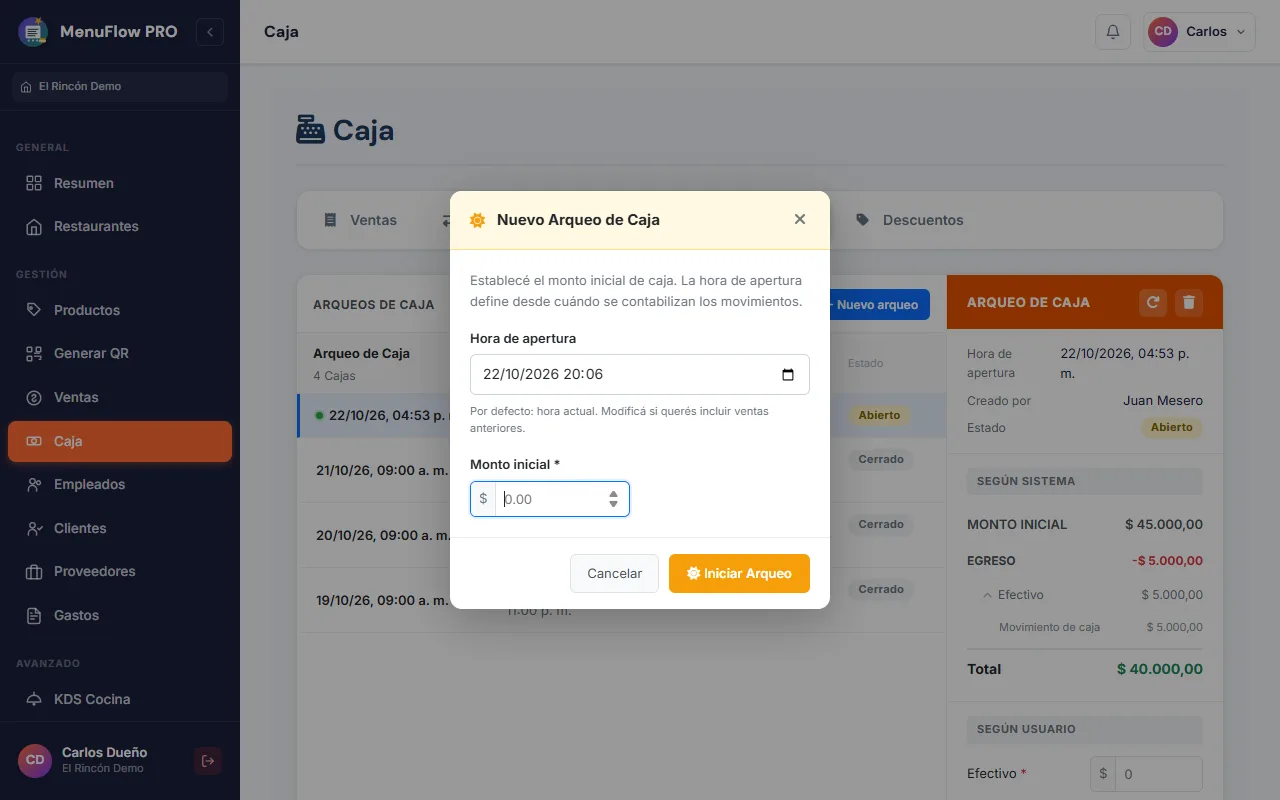Click the Monto Inicial $ 45.000,00 value
1280x800 pixels.
(1164, 524)
